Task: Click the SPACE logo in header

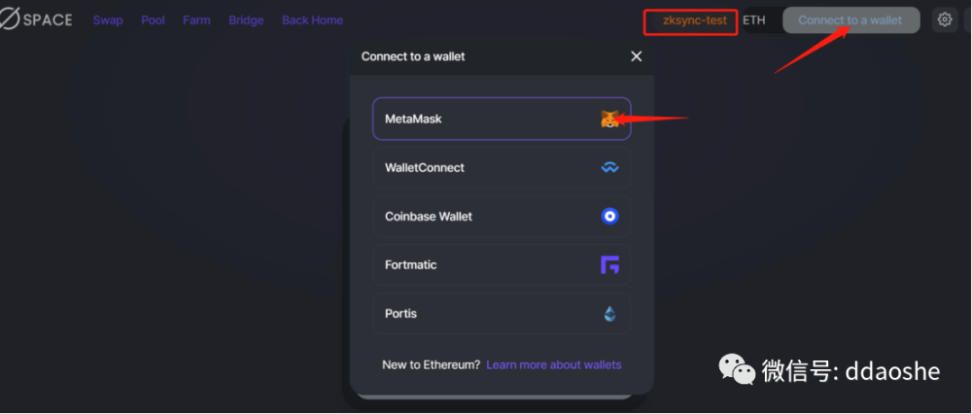Action: [x=36, y=20]
